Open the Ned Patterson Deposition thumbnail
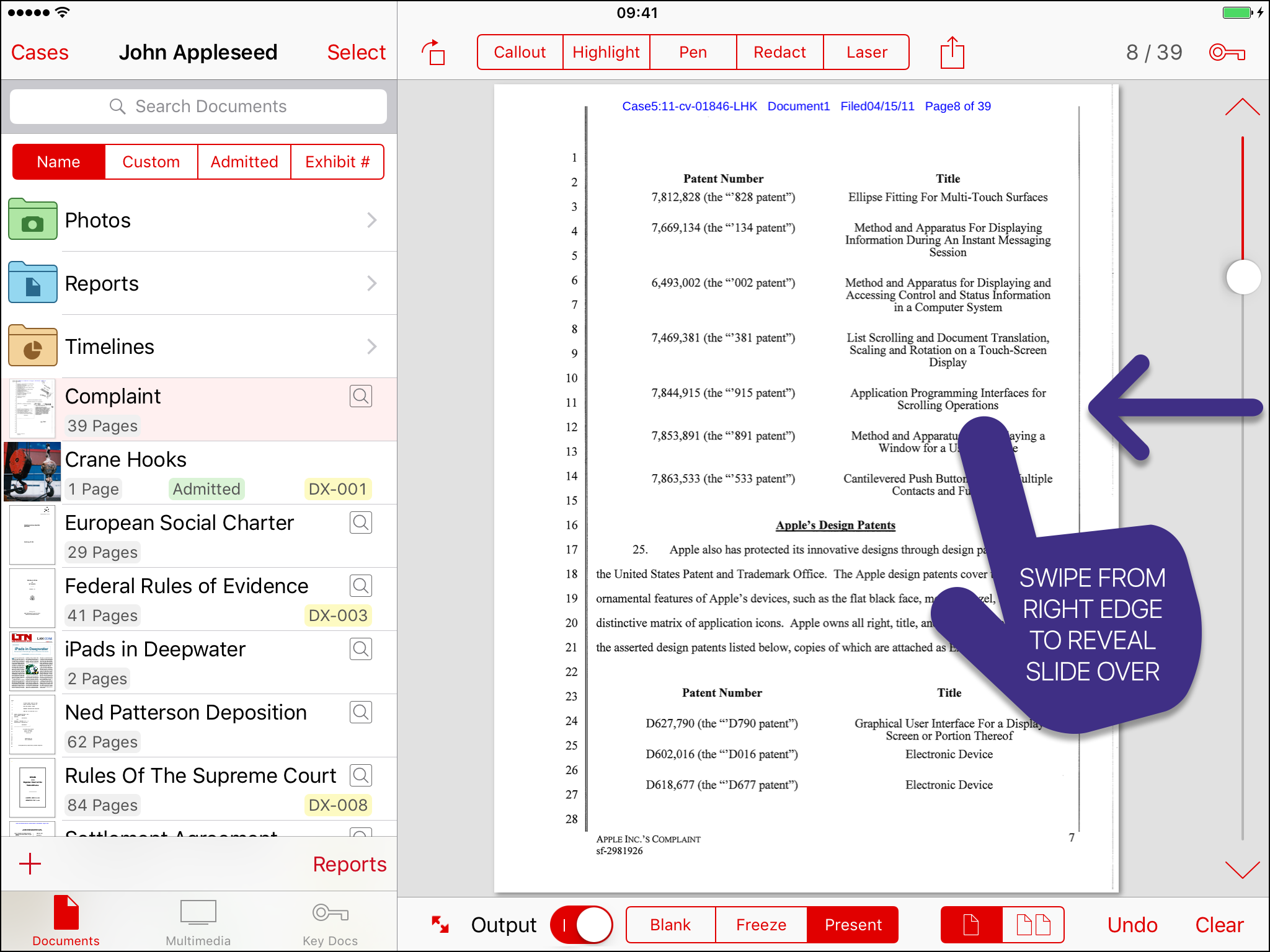1270x952 pixels. pos(33,725)
